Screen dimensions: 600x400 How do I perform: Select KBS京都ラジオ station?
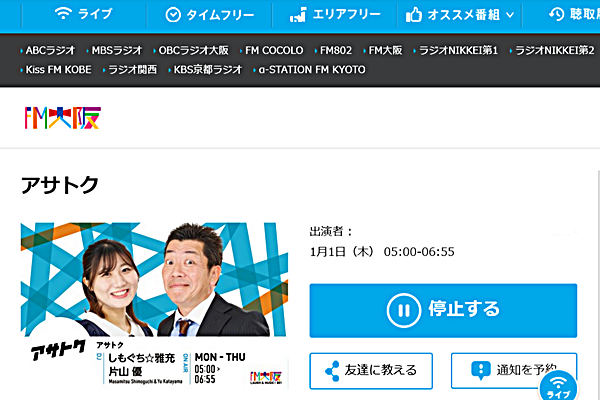206,70
